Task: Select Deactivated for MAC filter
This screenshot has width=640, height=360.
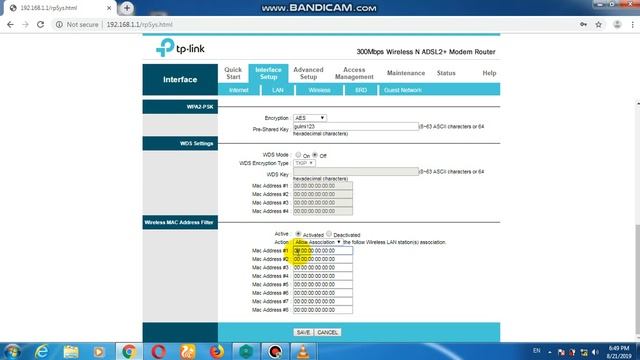Action: (329, 234)
